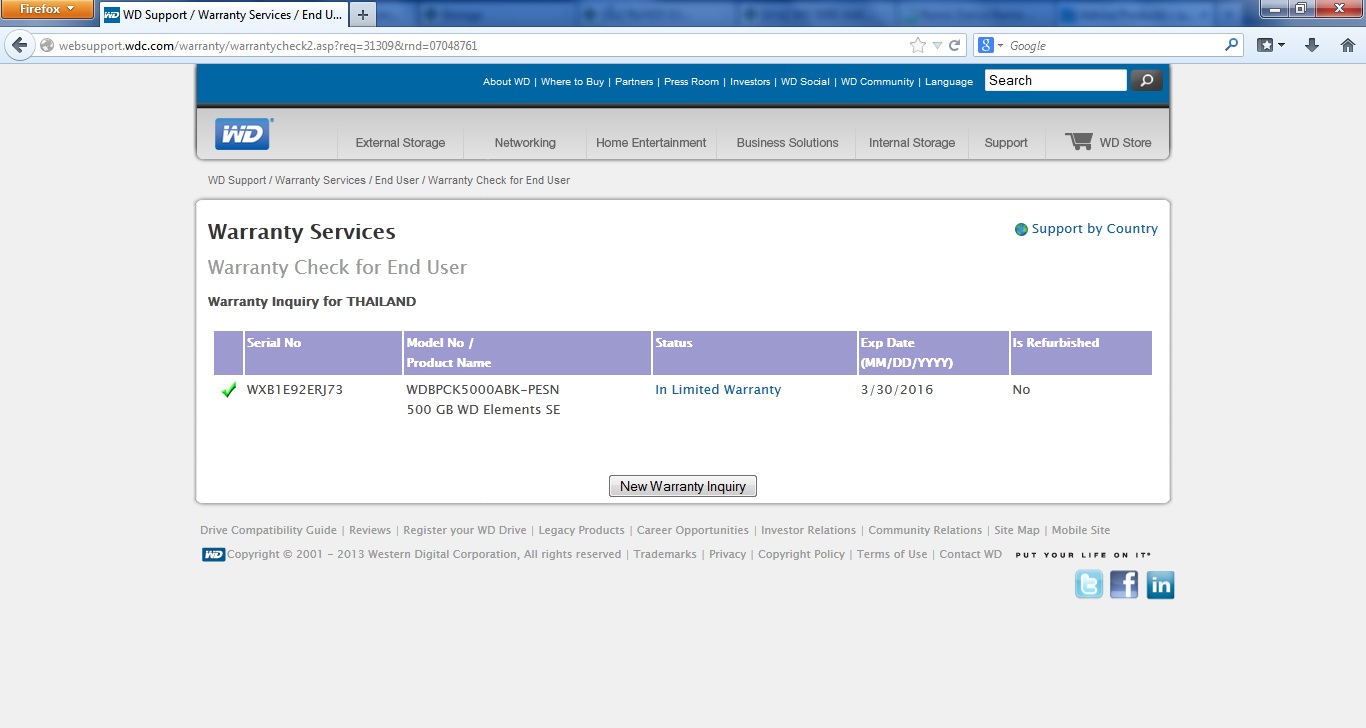Open the Firefox downloads arrow icon
1366x728 pixels.
point(1312,45)
